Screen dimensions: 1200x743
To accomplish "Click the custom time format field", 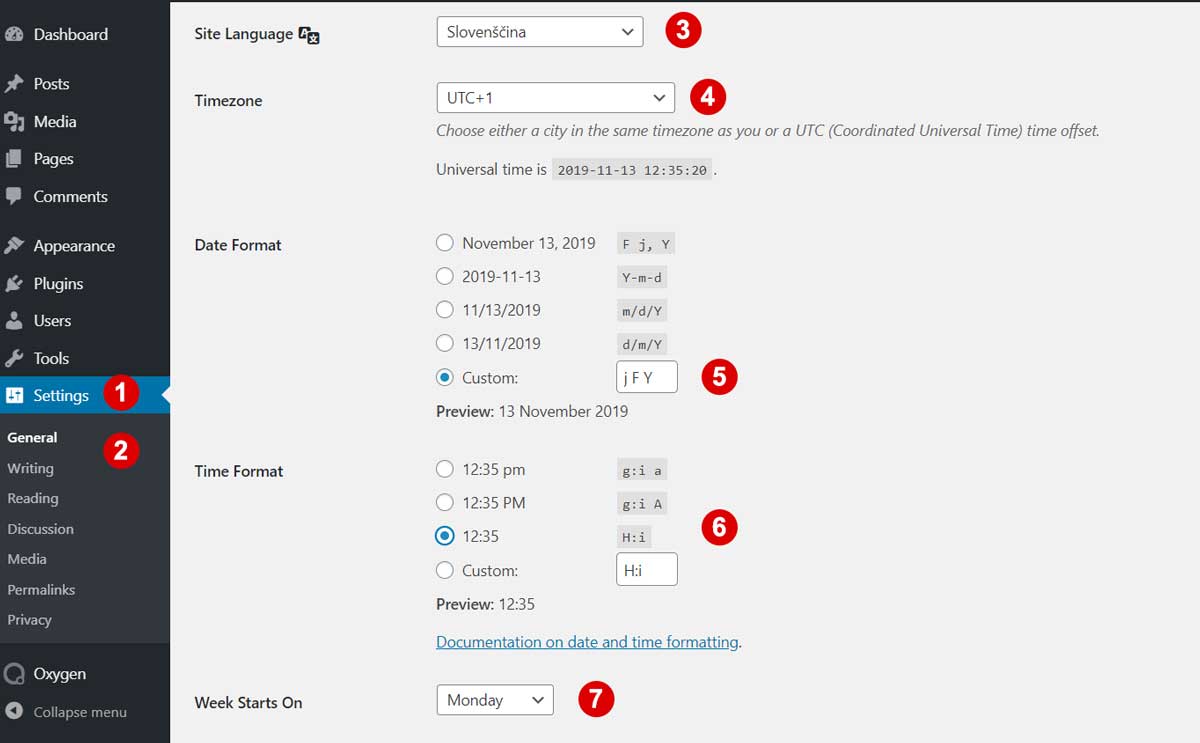I will (647, 569).
